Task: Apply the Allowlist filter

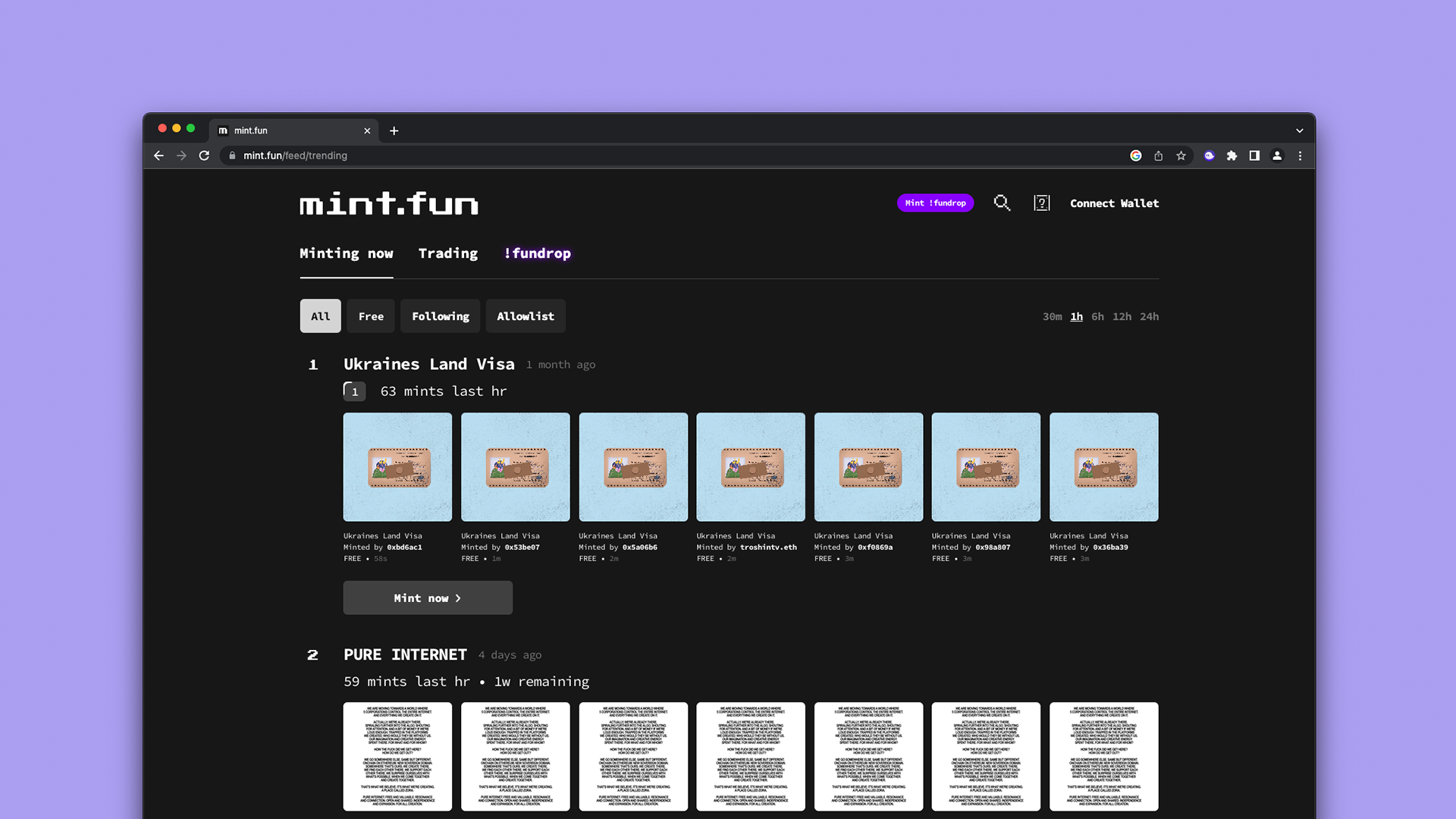Action: pos(526,316)
